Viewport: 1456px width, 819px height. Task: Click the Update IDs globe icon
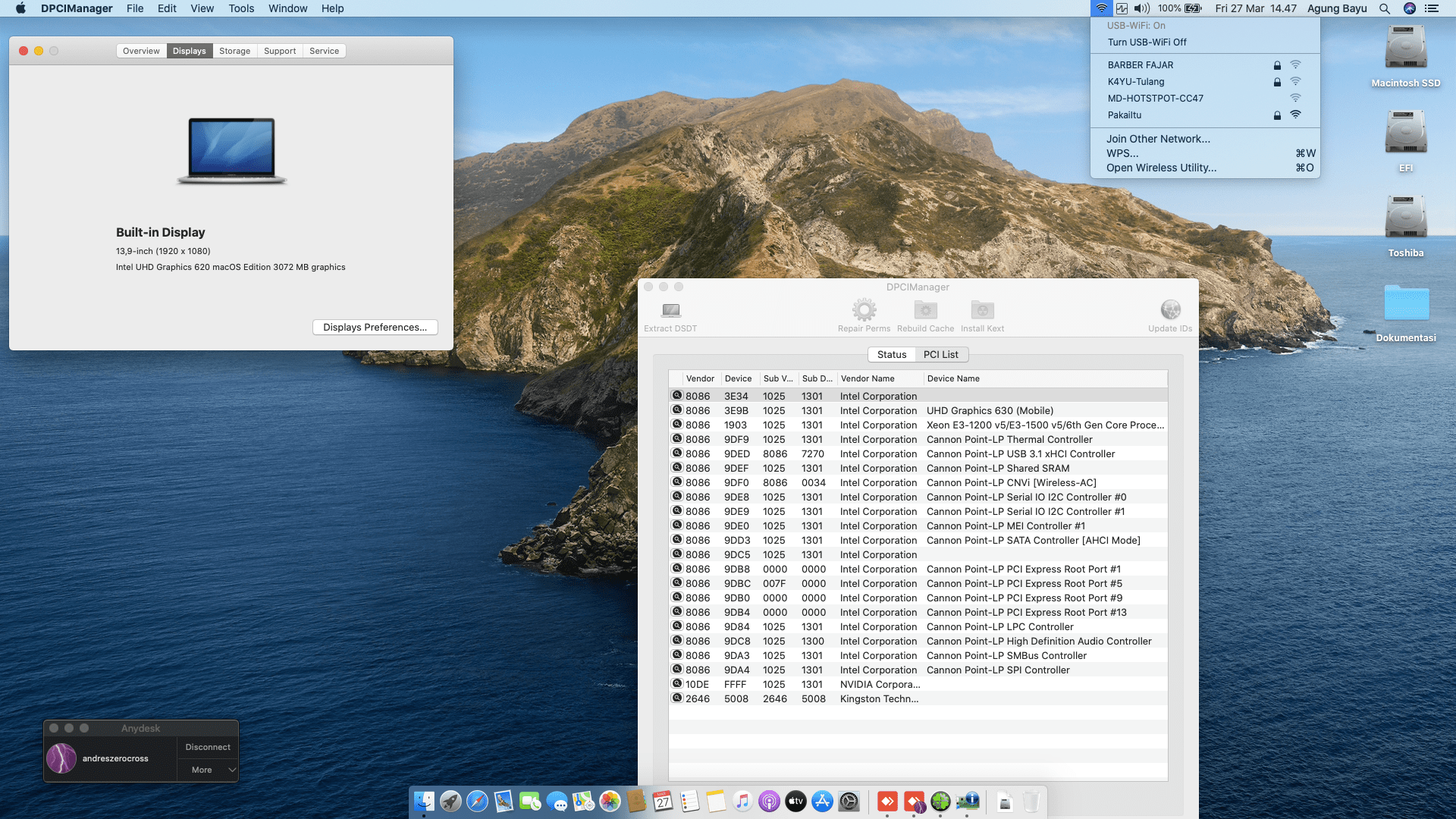point(1170,310)
